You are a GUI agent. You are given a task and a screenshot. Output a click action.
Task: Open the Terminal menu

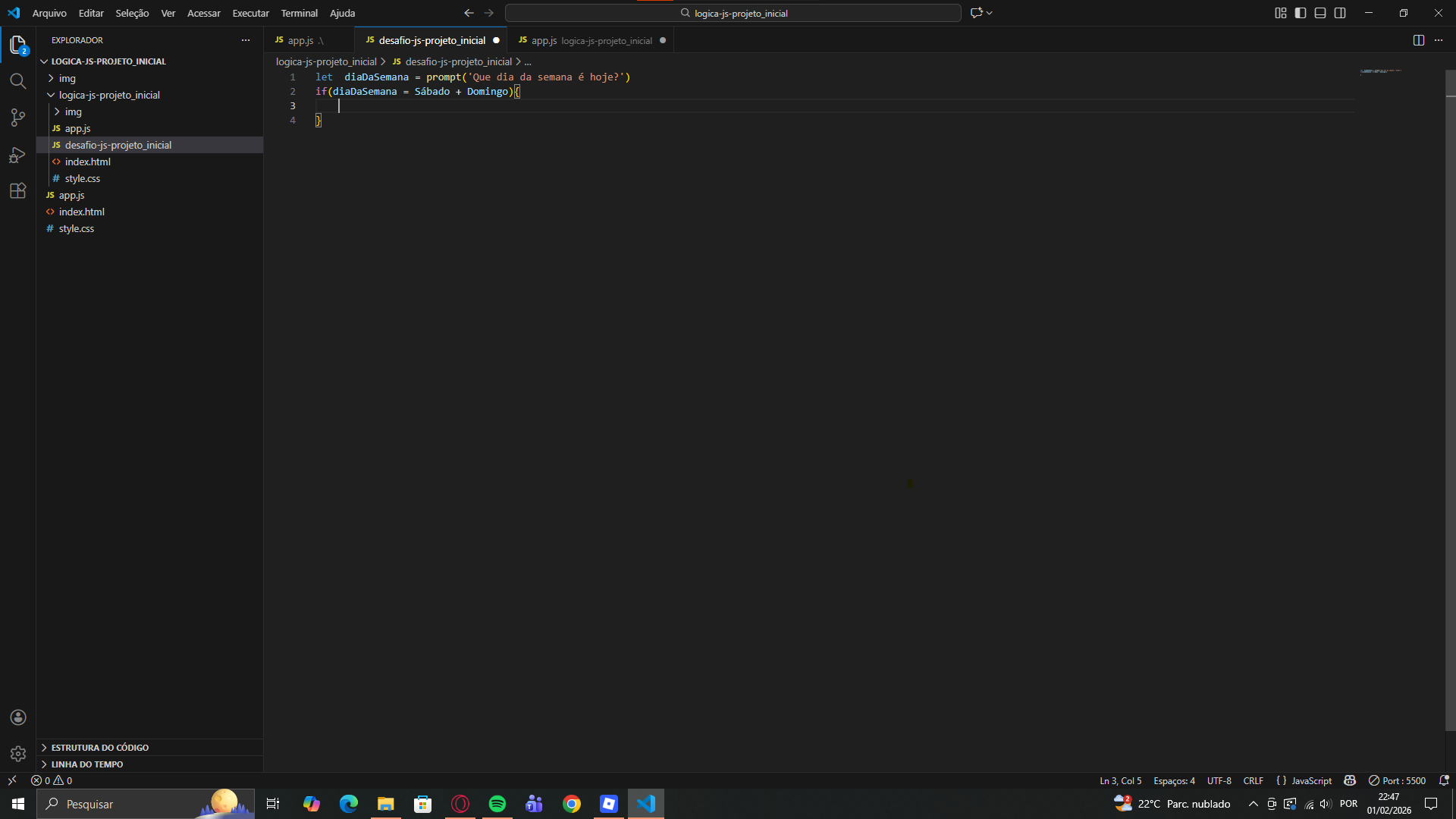coord(299,13)
